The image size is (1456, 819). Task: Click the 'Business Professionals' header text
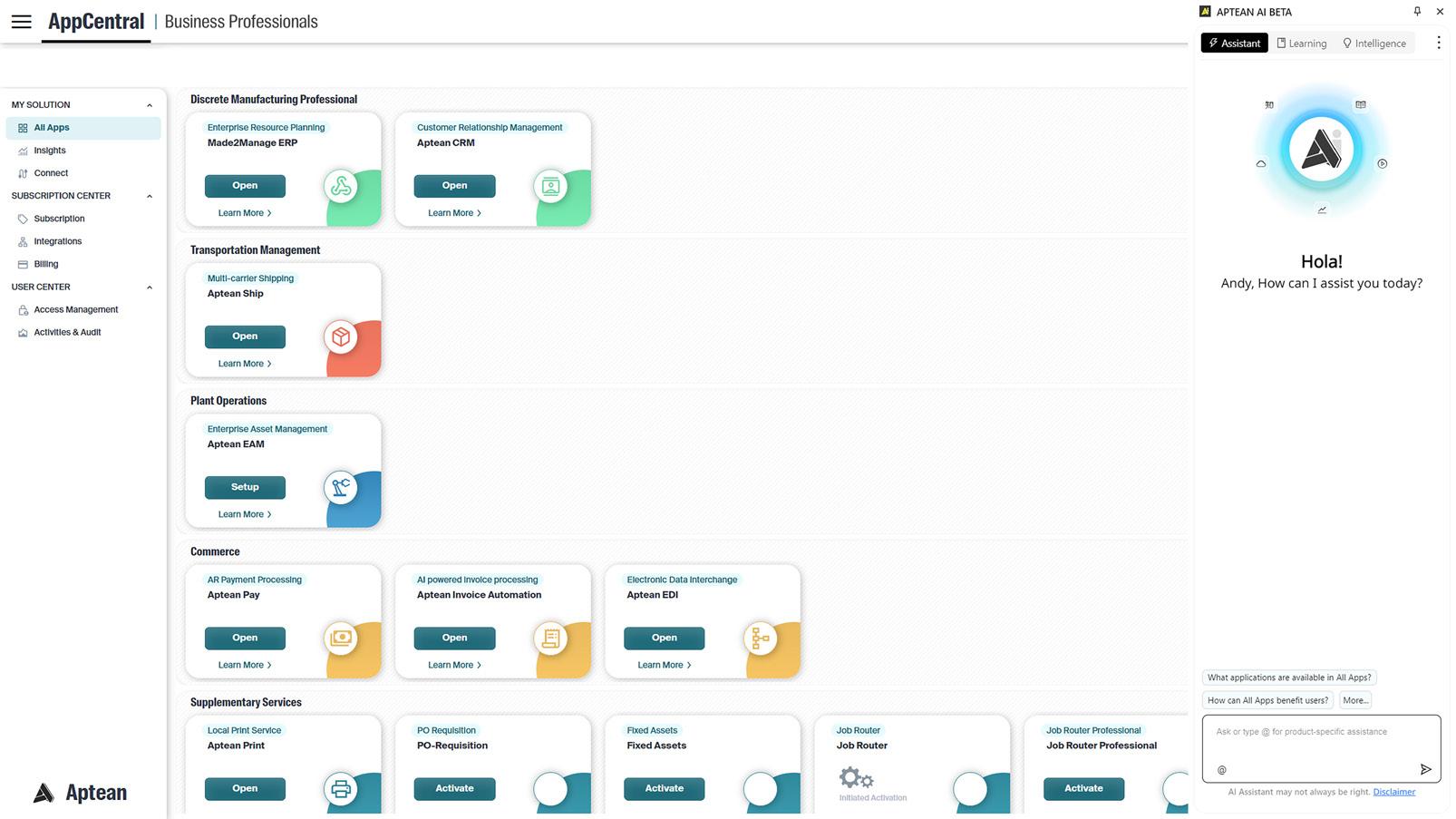(241, 22)
